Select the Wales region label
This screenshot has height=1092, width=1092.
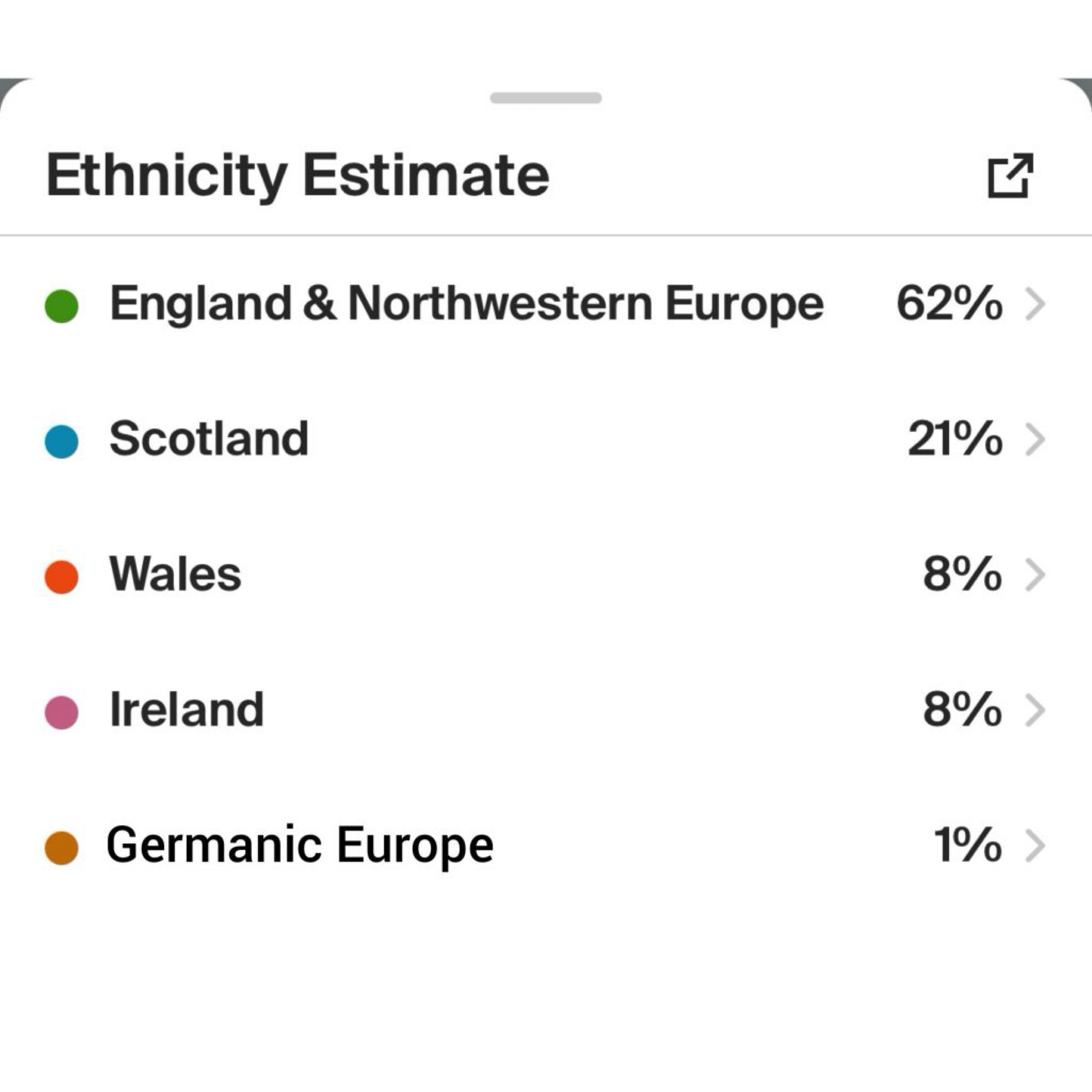pos(175,575)
